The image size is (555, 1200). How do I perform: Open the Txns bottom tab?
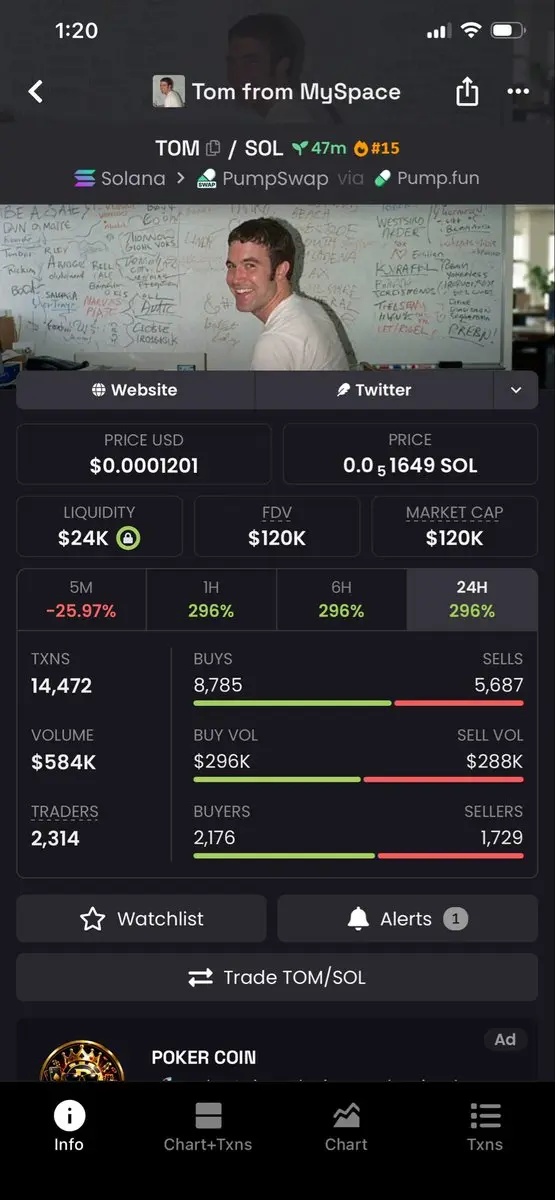(485, 1126)
